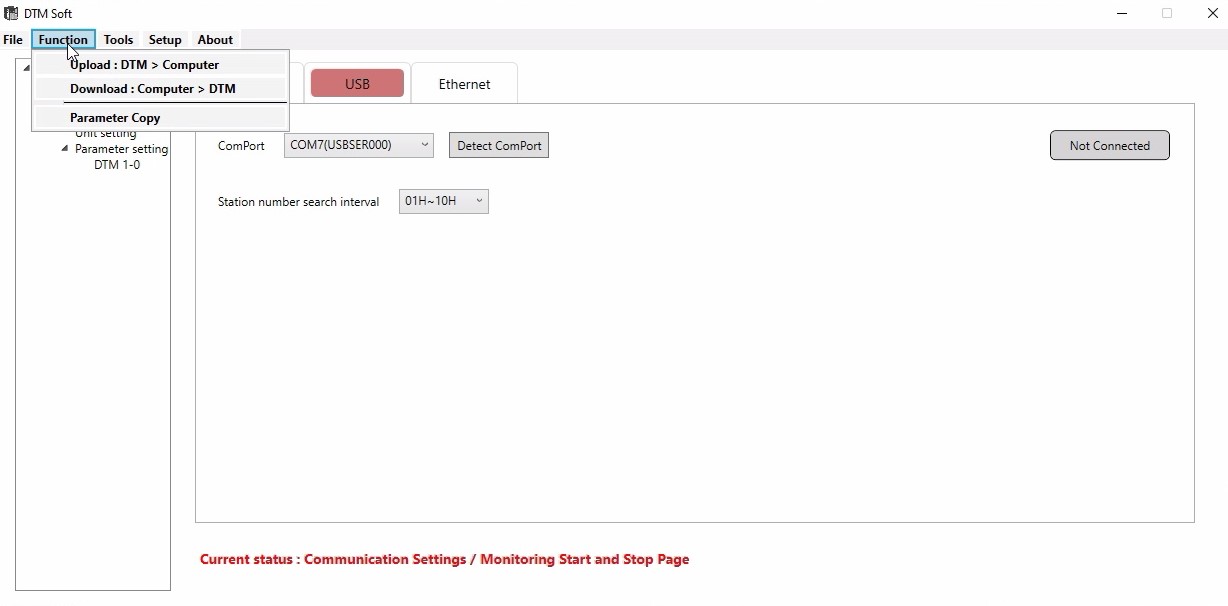Click the ComPort label
The image size is (1228, 606).
pos(241,146)
